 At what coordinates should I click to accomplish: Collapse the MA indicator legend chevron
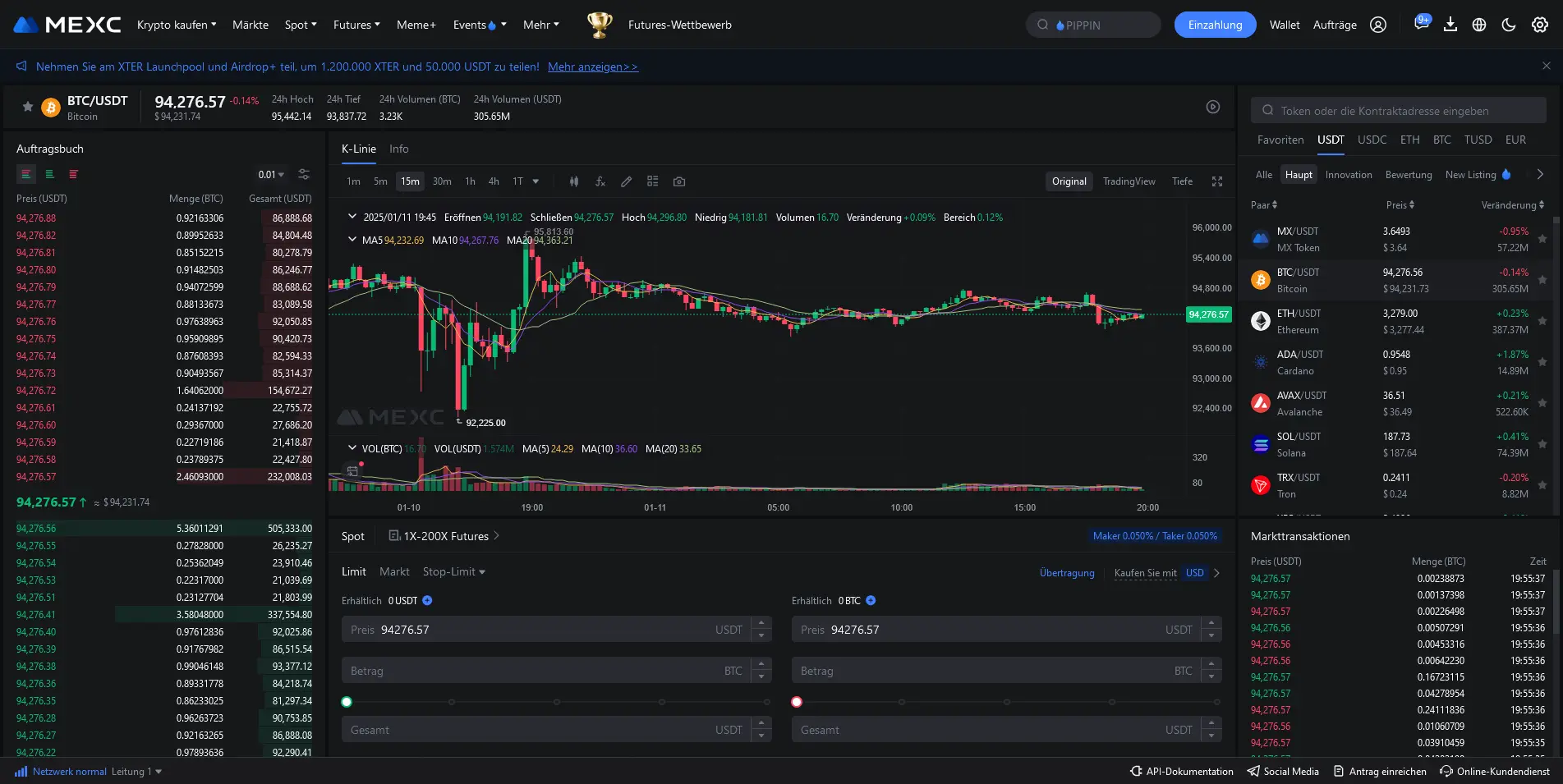pyautogui.click(x=352, y=240)
